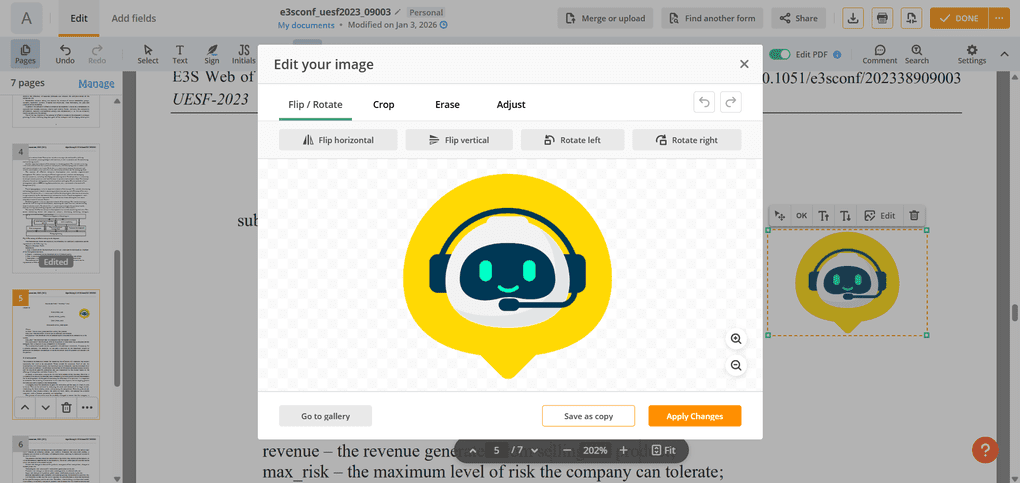
Task: Click Merge or upload button
Action: tap(605, 18)
